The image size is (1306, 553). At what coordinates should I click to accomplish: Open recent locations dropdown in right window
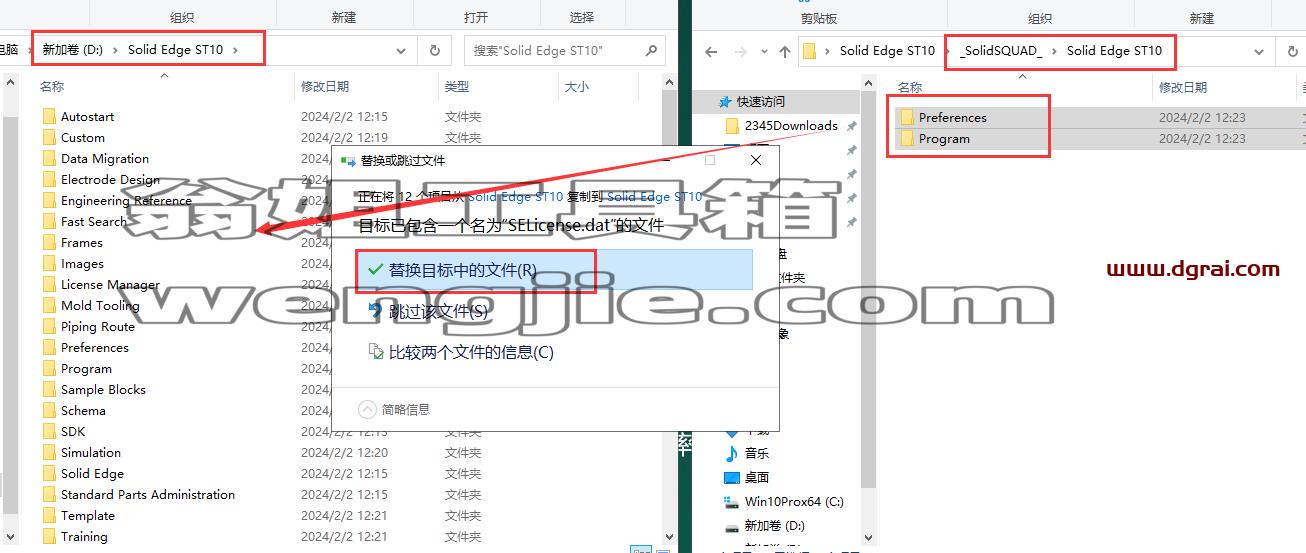tap(763, 52)
